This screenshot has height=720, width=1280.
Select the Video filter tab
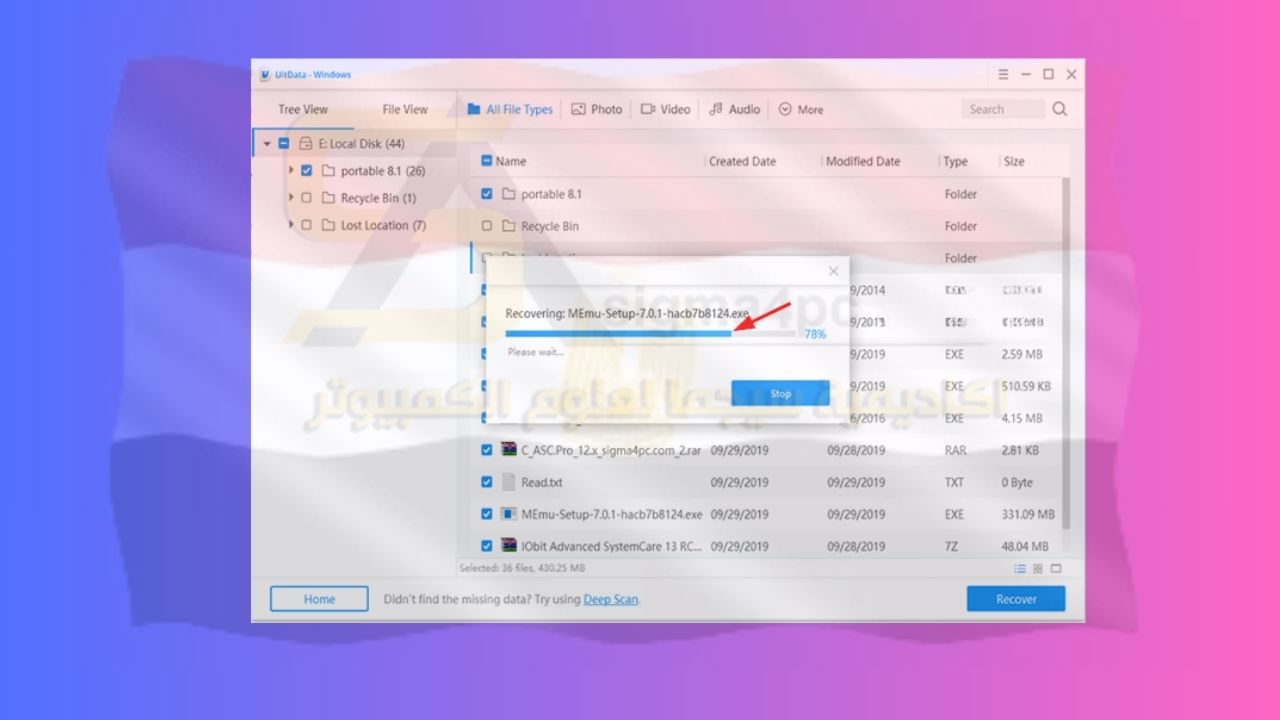click(x=666, y=109)
